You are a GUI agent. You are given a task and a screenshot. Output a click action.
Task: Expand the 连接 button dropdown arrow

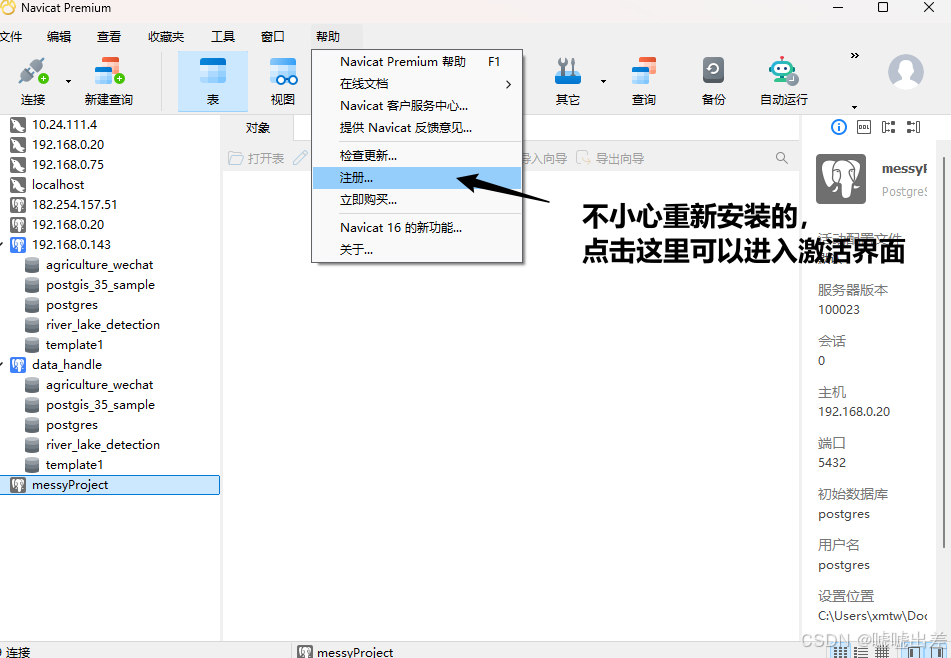point(69,81)
